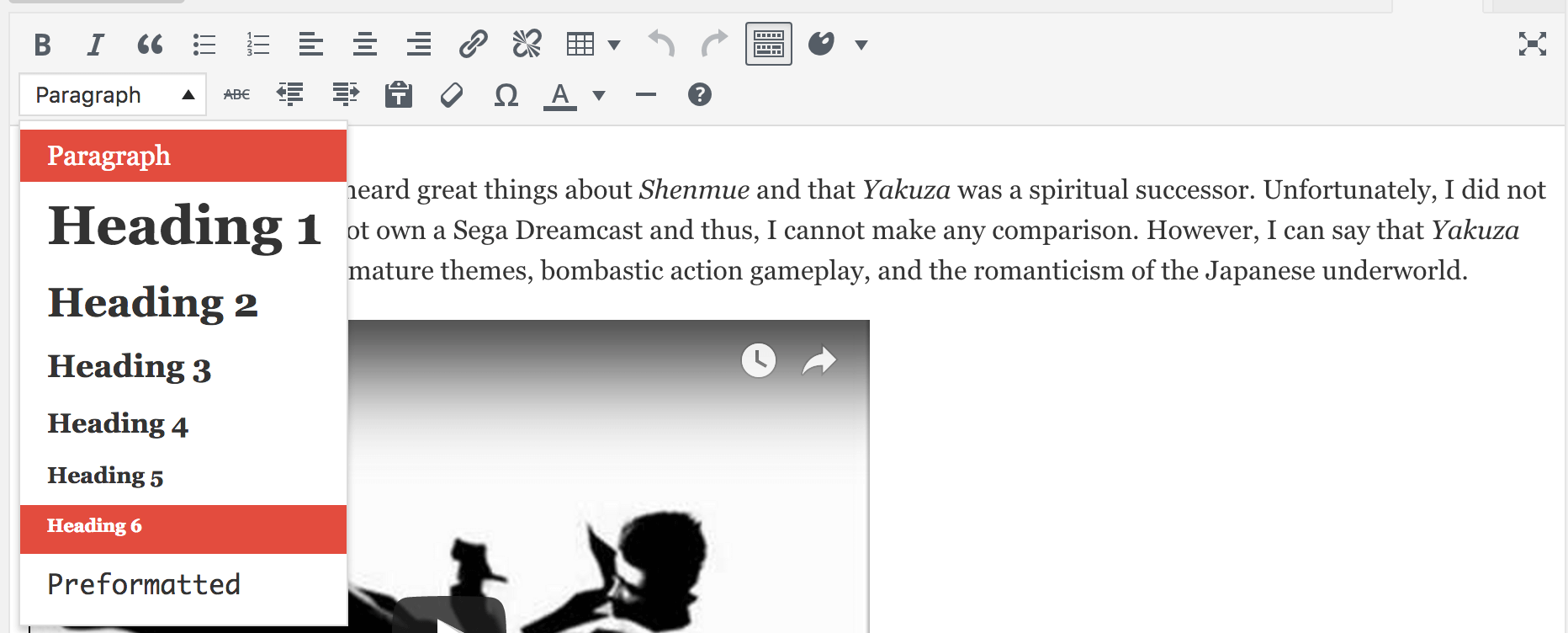
Task: Open the text color picker arrow
Action: (599, 96)
